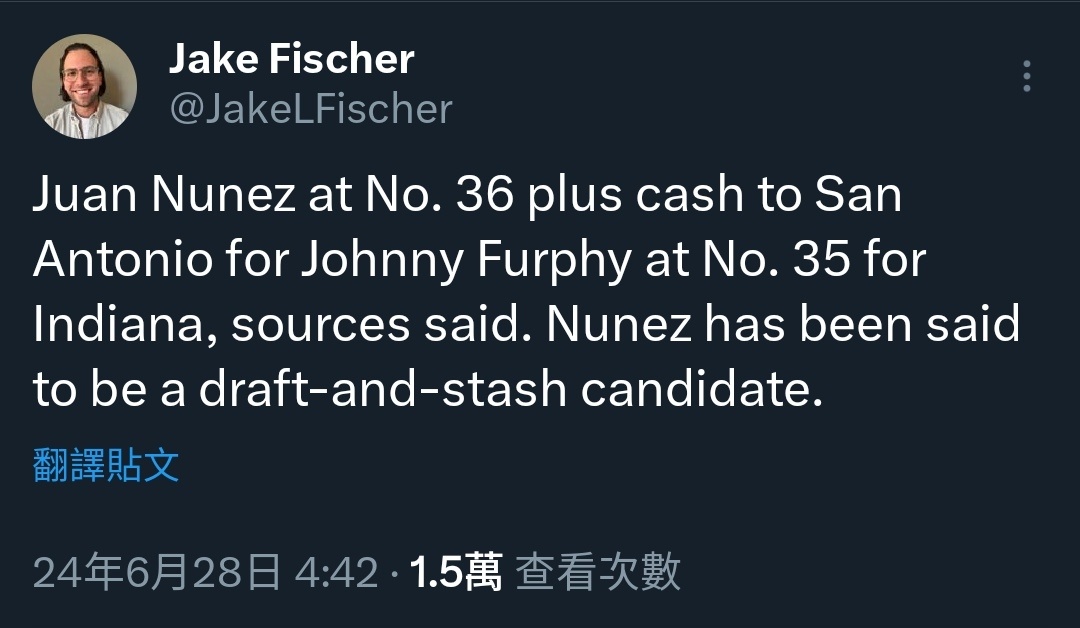Click the final word "candidate." in the tweet

[701, 391]
